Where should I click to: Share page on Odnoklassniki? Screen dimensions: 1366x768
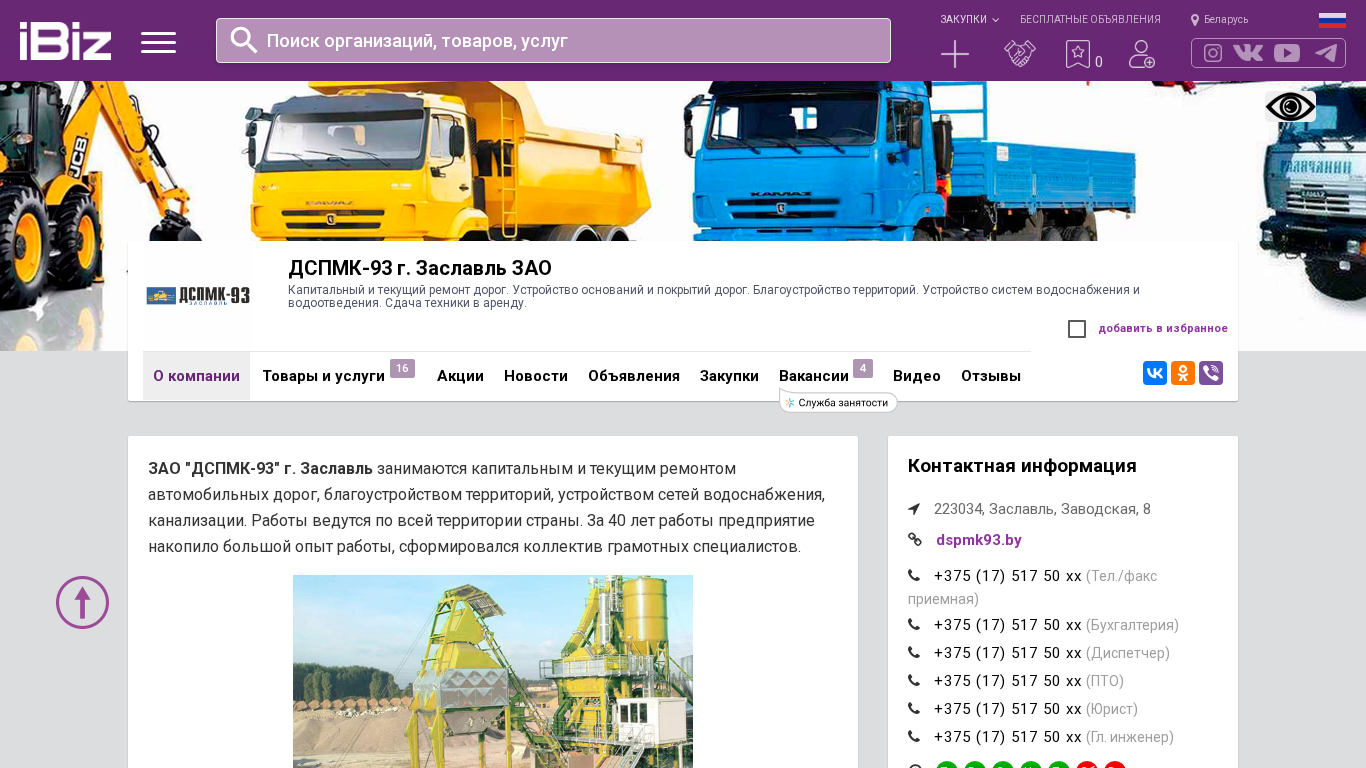1183,373
